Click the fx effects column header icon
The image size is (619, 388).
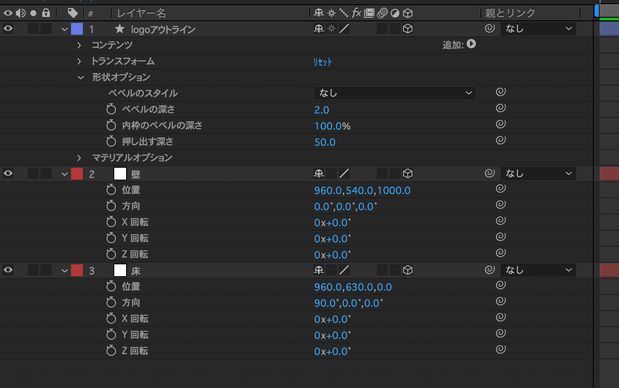[356, 13]
